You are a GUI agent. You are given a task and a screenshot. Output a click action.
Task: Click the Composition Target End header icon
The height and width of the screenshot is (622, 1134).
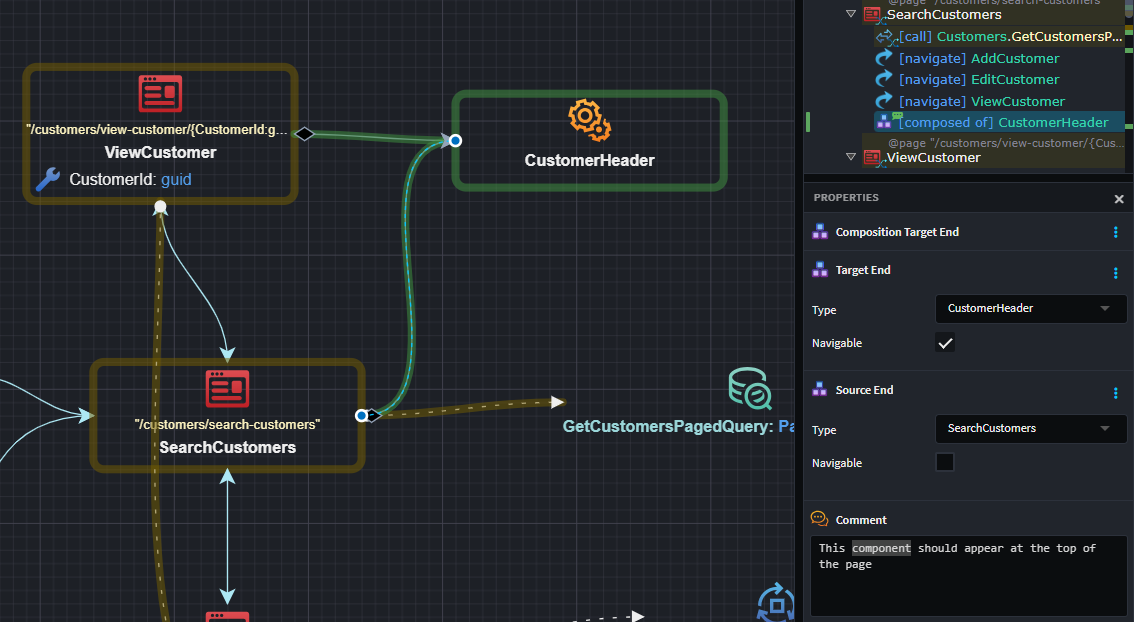click(x=820, y=231)
